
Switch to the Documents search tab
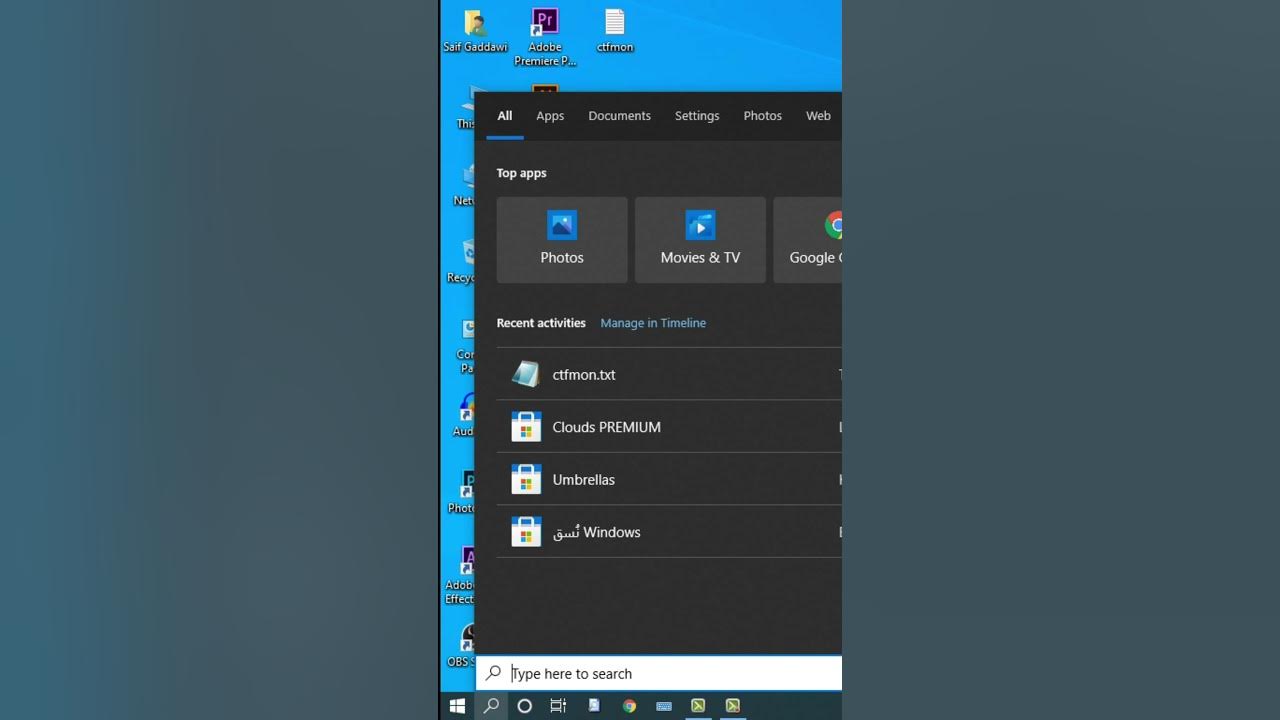(x=619, y=116)
